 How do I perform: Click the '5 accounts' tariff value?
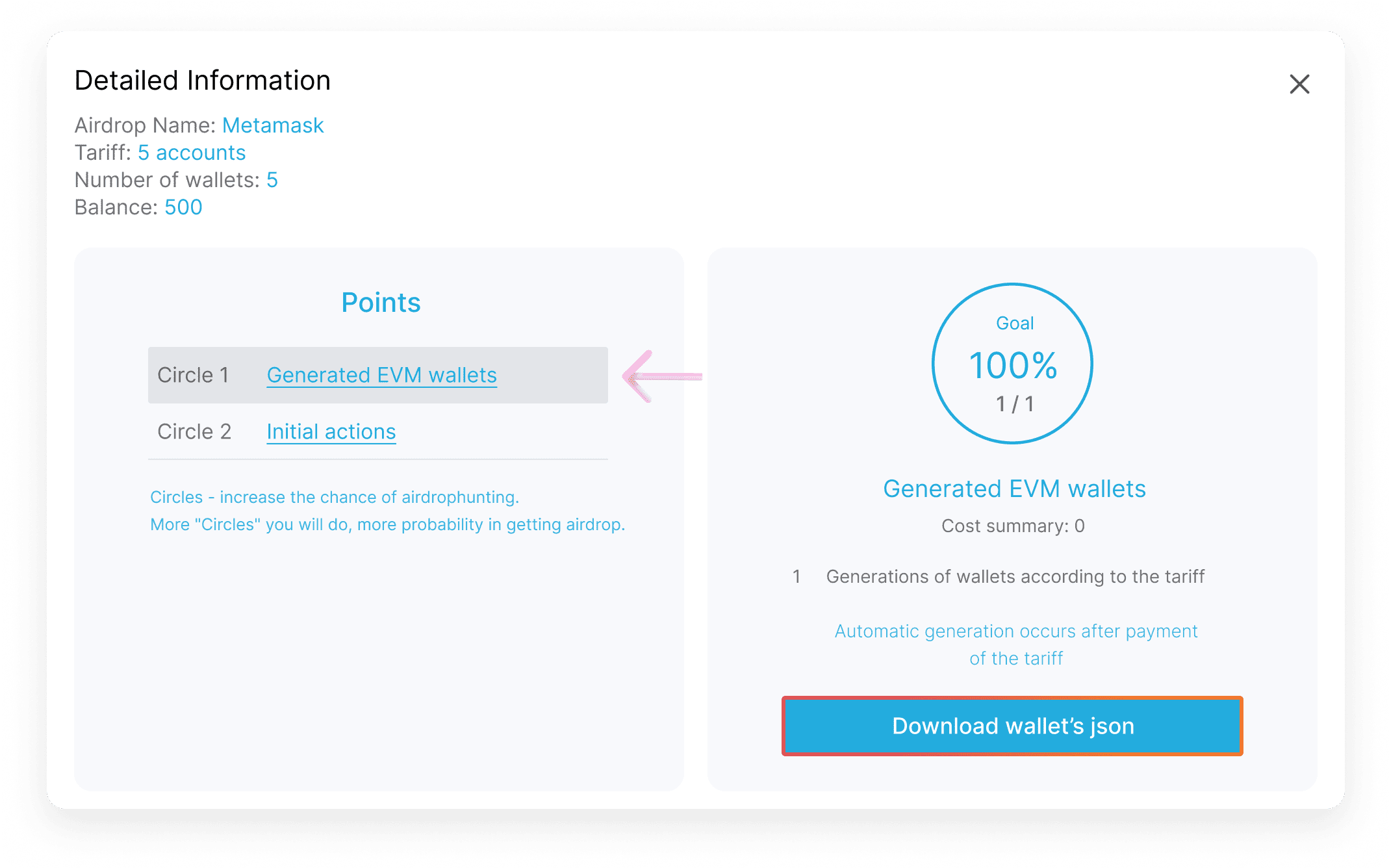pos(192,153)
